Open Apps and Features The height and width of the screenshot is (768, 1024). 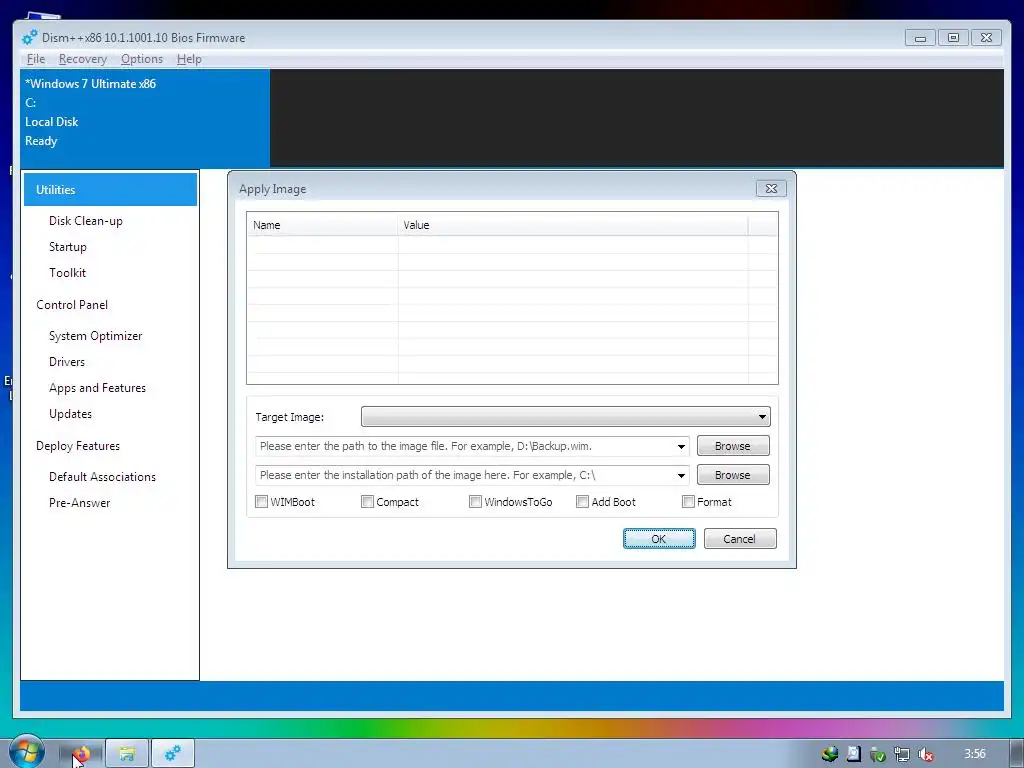(x=97, y=388)
